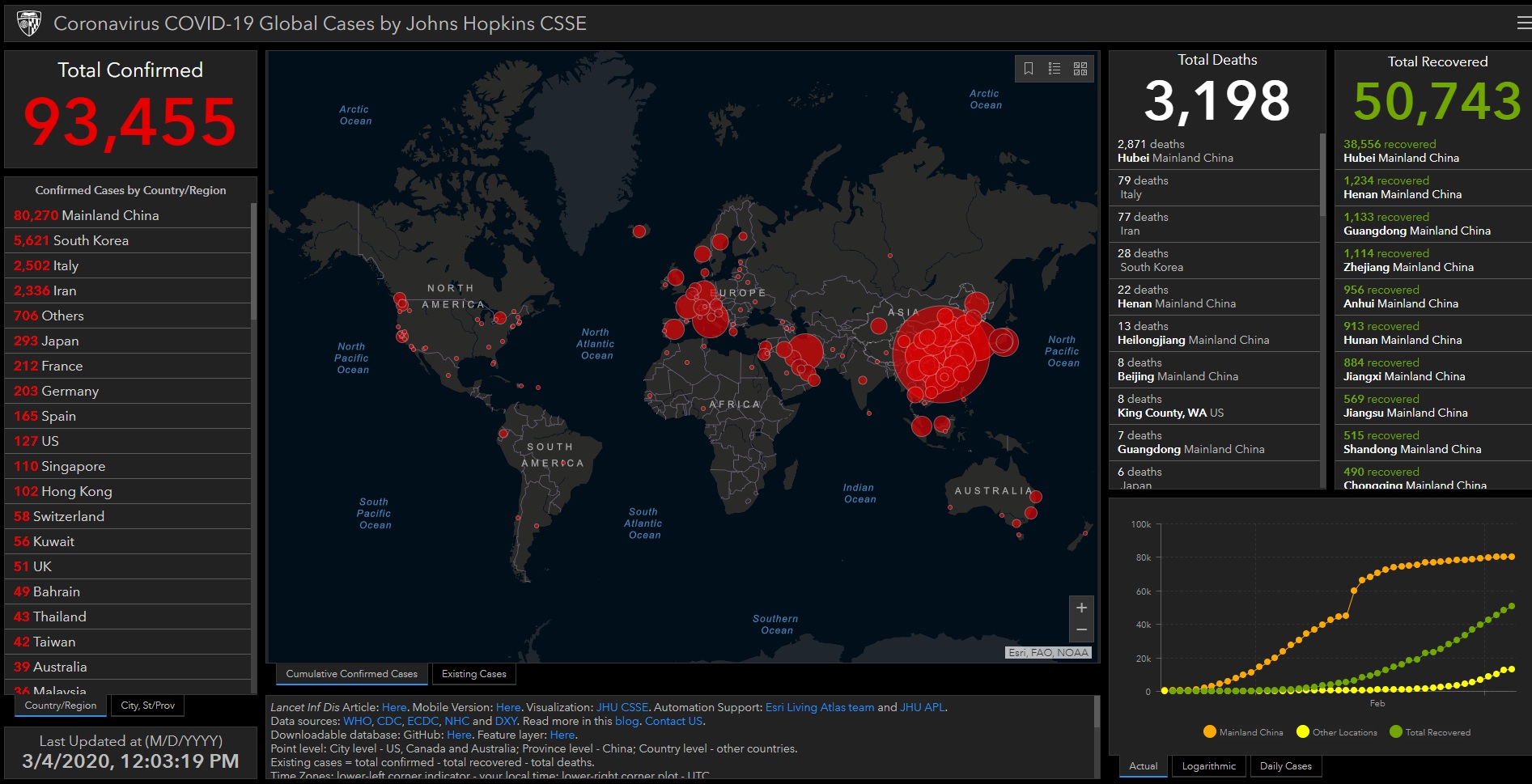This screenshot has width=1532, height=784.
Task: Open the hamburger menu in the header
Action: [x=1524, y=23]
